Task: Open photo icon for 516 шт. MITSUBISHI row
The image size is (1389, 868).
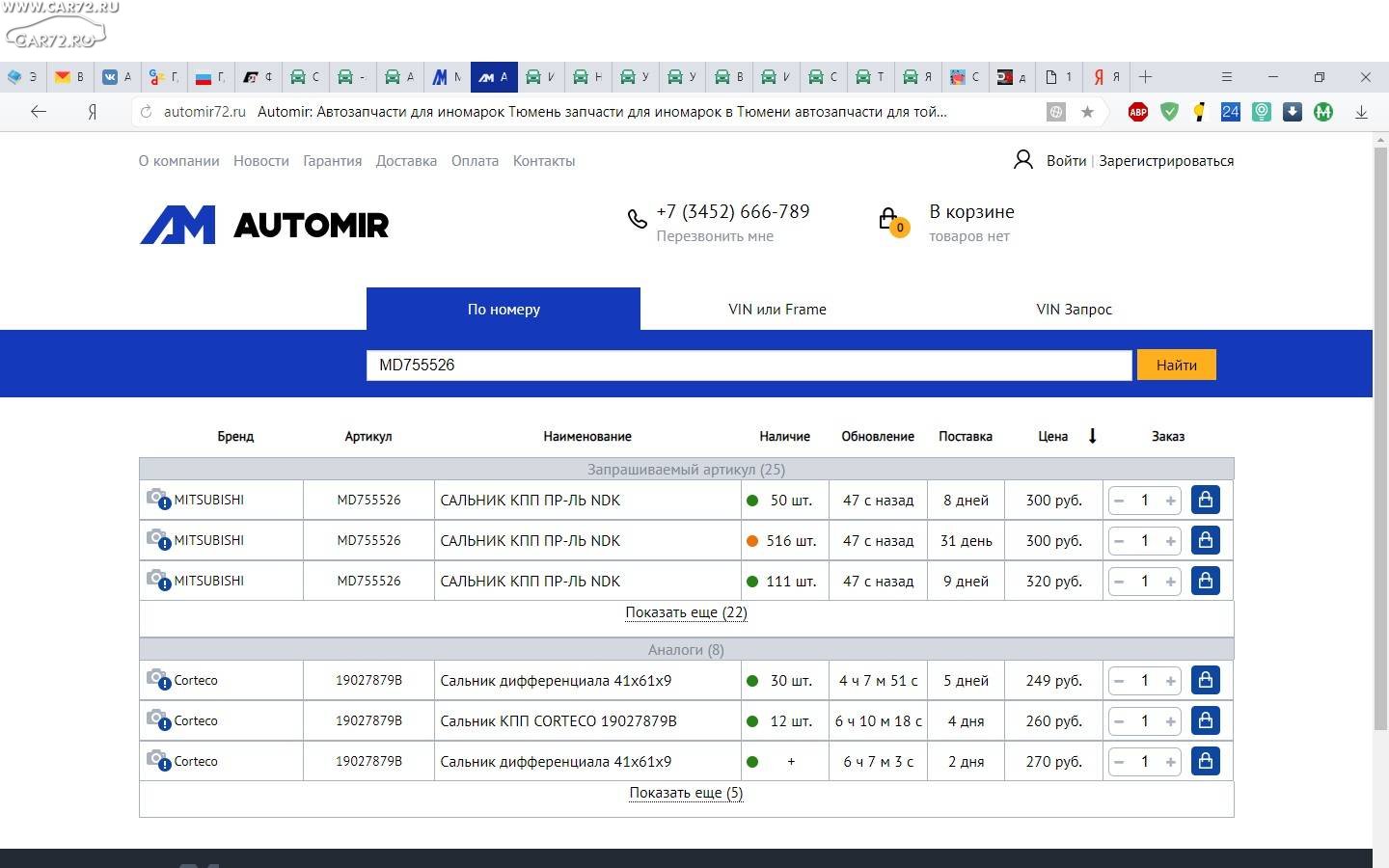Action: point(158,539)
